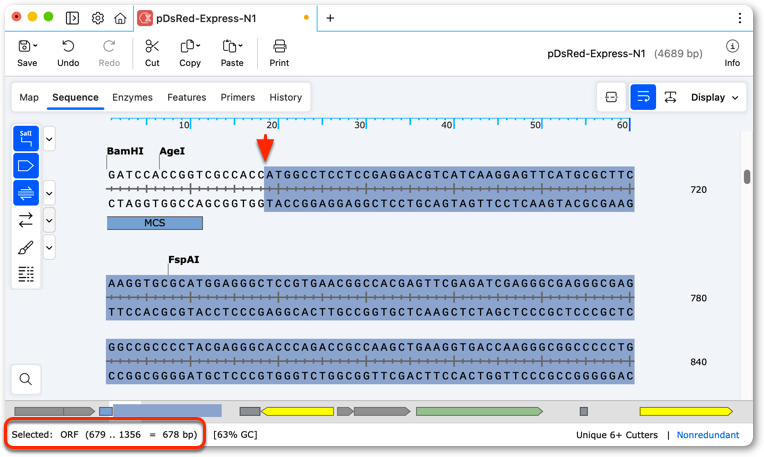Viewport: 764px width, 457px height.
Task: Expand the strand display options dropdown
Action: [49, 193]
